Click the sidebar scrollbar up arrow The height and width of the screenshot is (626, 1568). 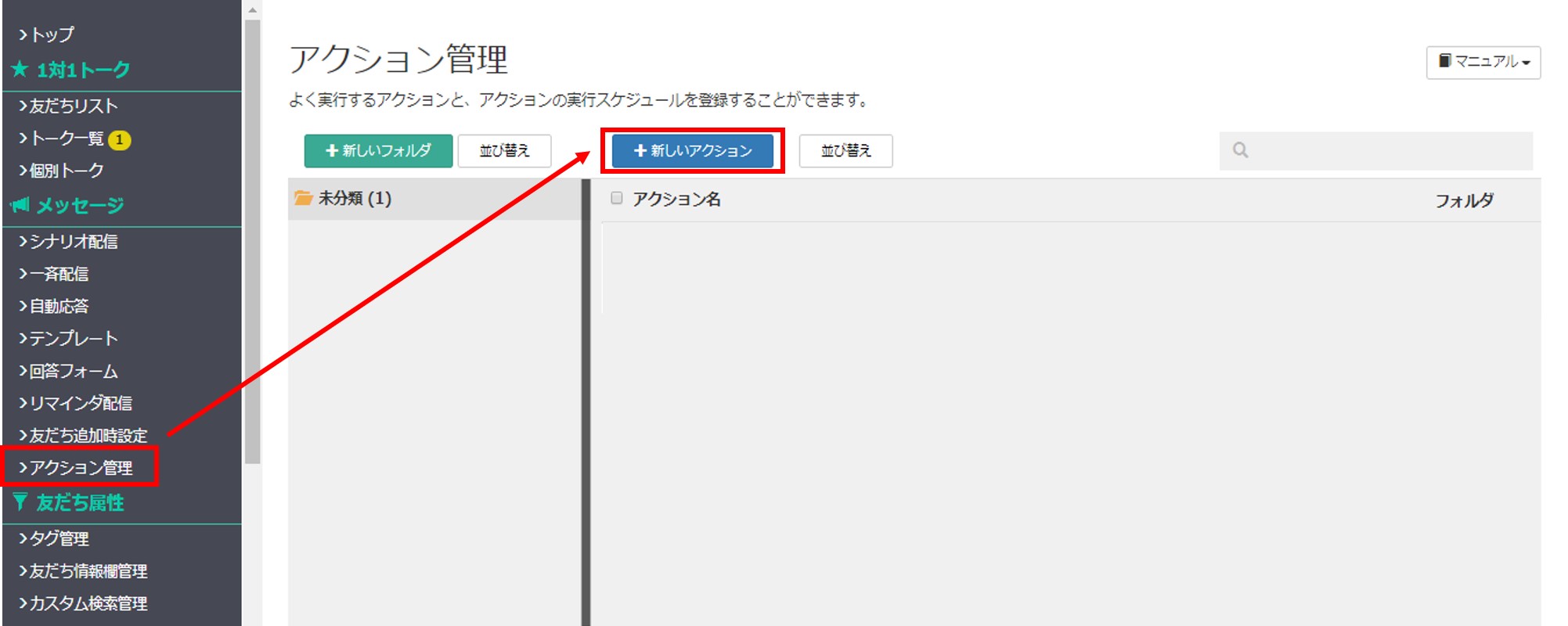(252, 10)
